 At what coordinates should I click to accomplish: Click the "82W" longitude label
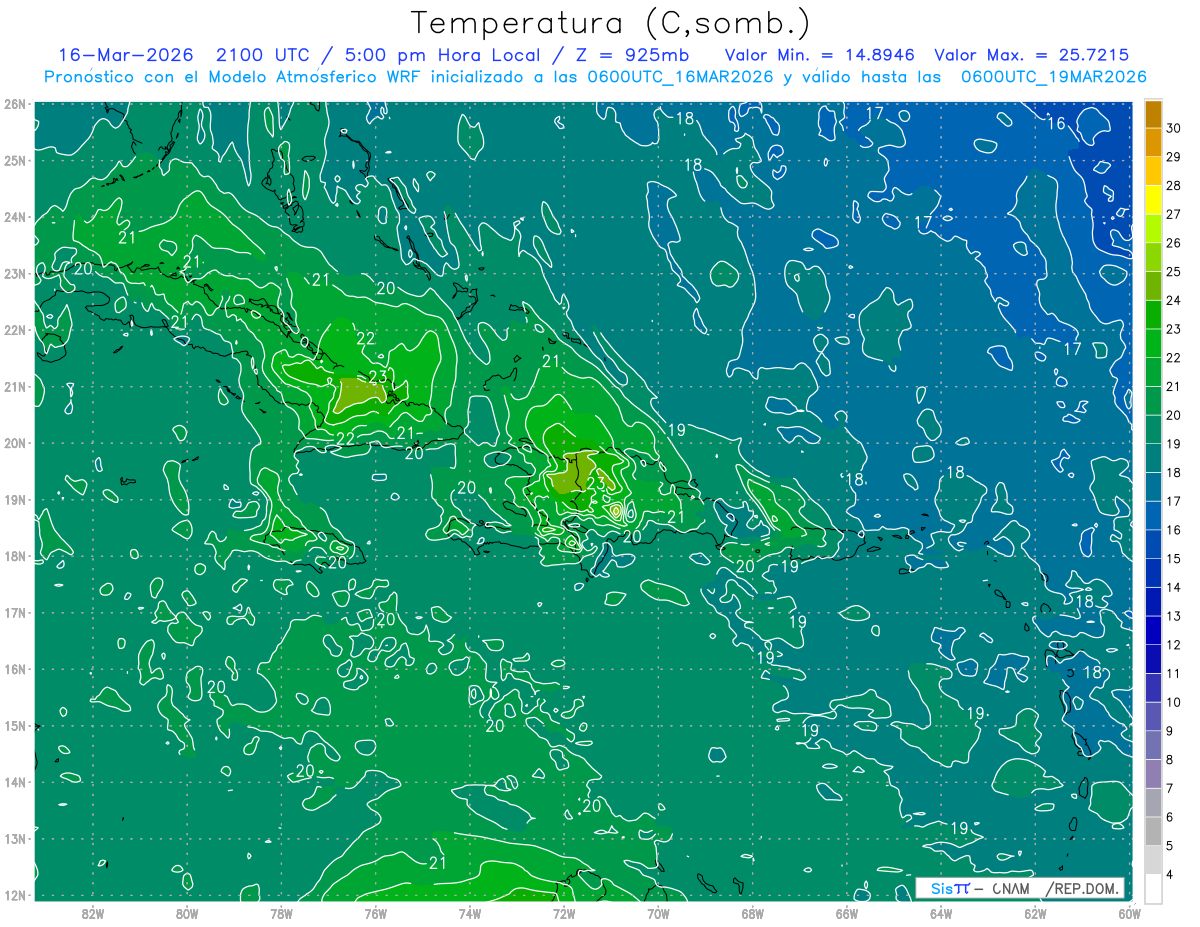92,913
